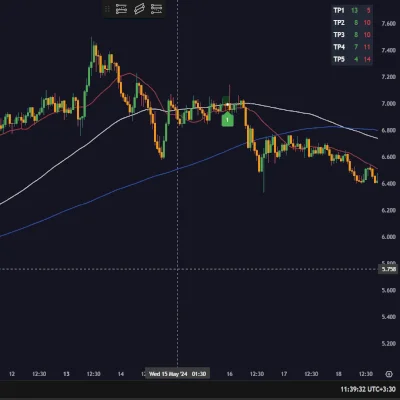Image resolution: width=400 pixels, height=400 pixels.
Task: Click the 6.800 price axis label
Action: click(389, 130)
